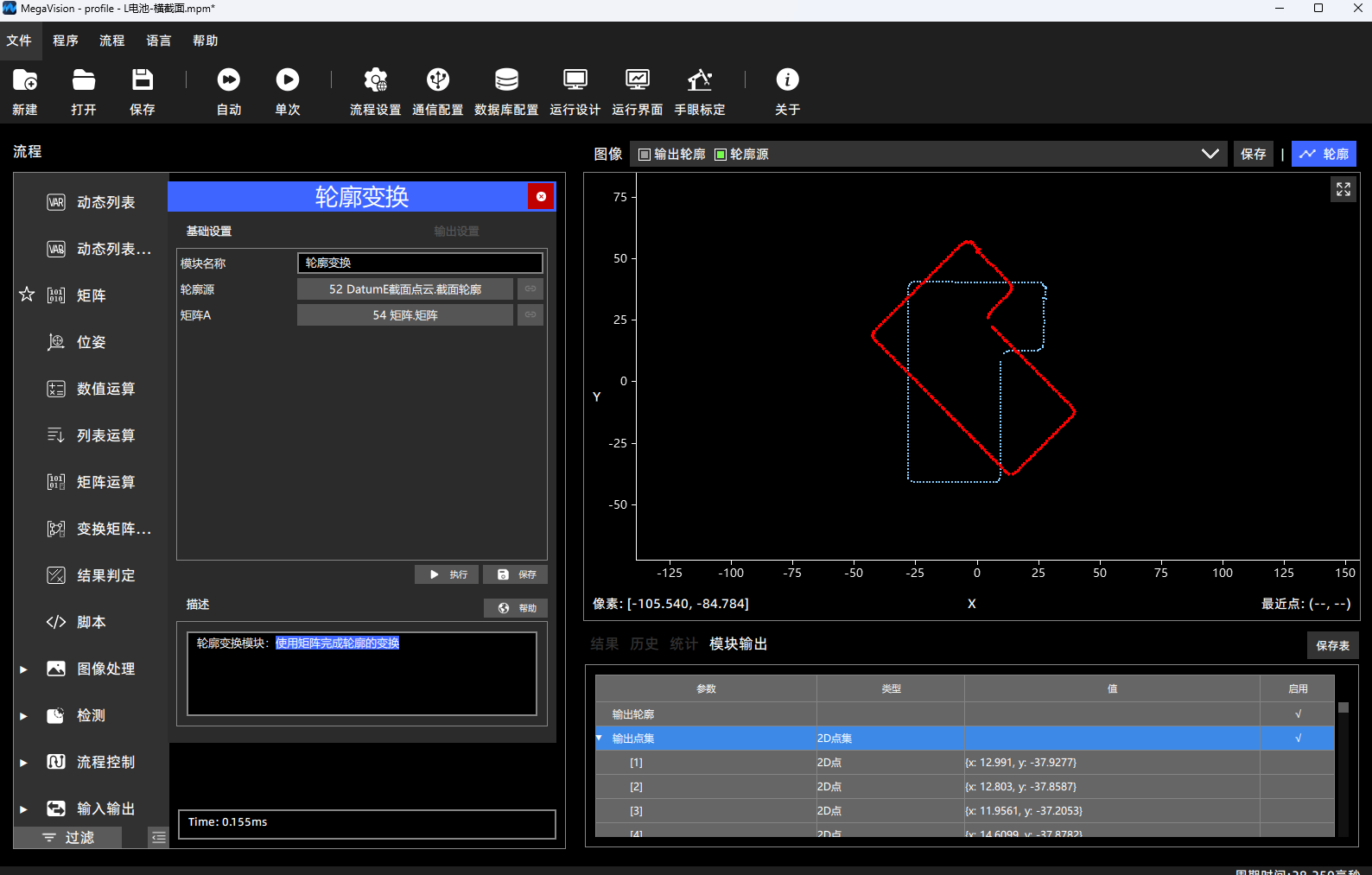Screen dimensions: 1372x875
Task: Toggle enable checkmark for 输出点集 row
Action: [1298, 739]
